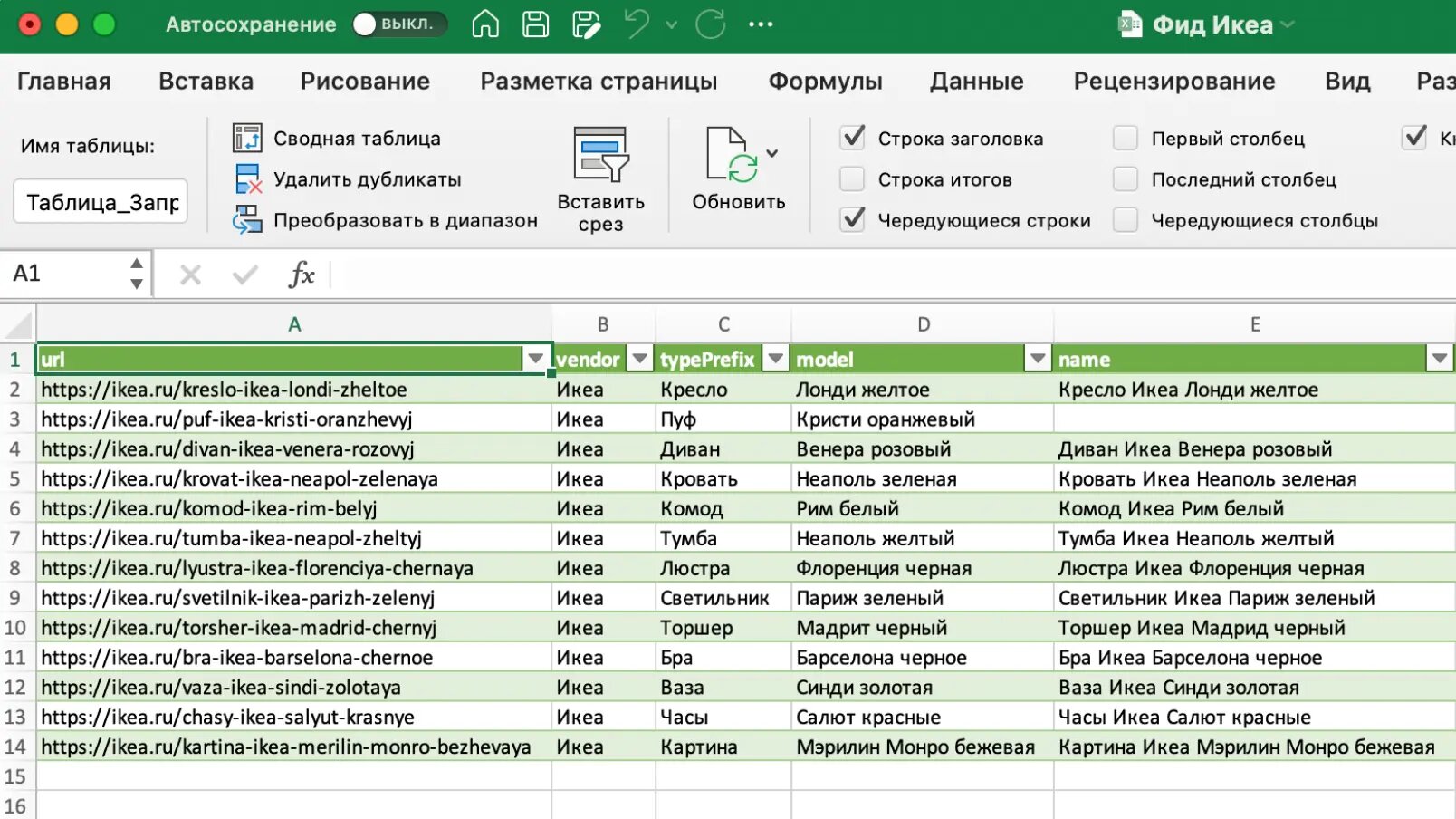1456x819 pixels.
Task: Enable Последний столбец checkbox
Action: pos(1126,179)
